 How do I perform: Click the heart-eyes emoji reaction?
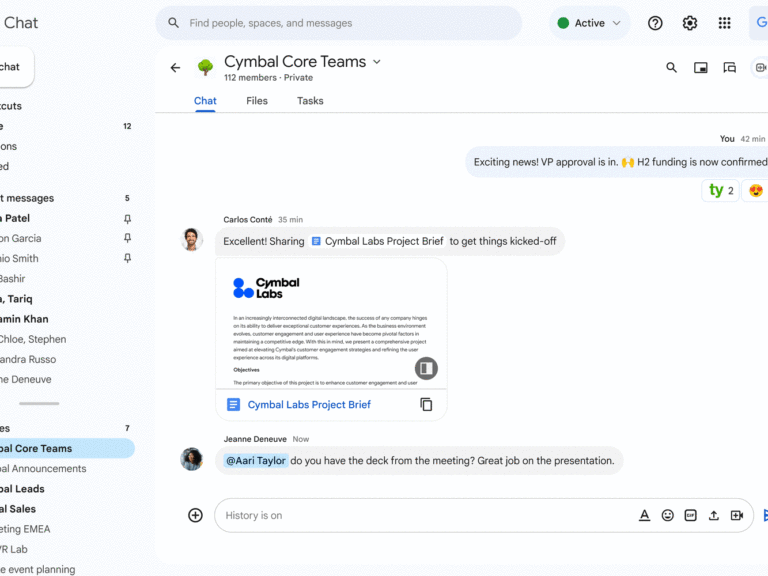[755, 191]
